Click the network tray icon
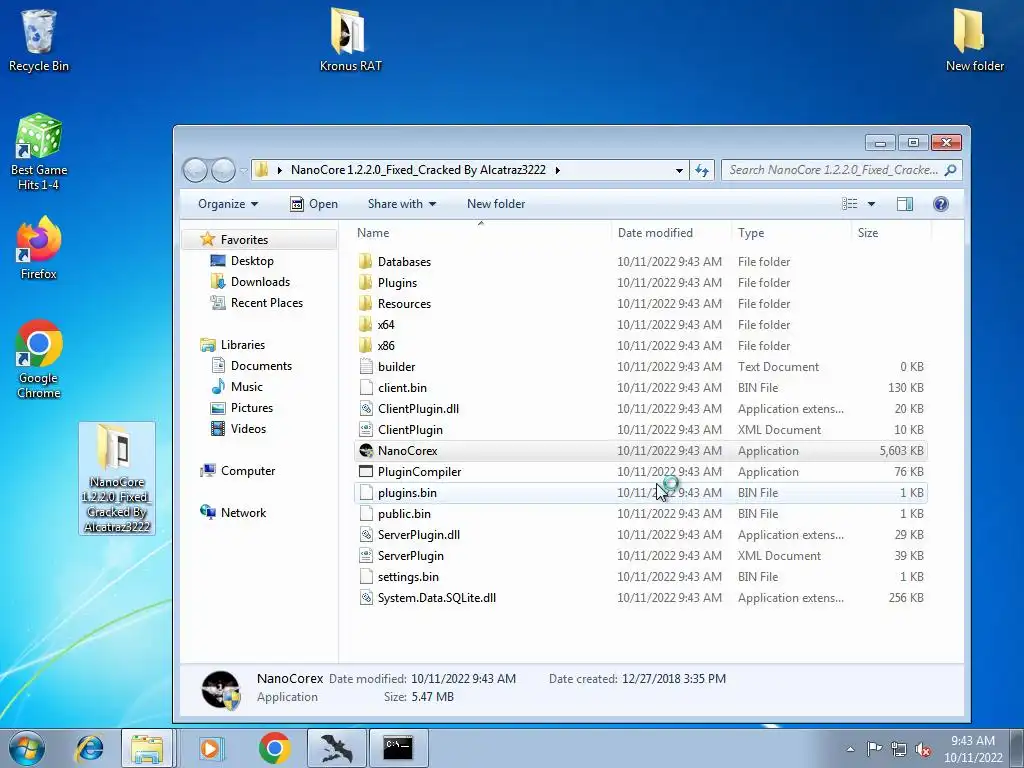This screenshot has height=768, width=1024. 899,749
